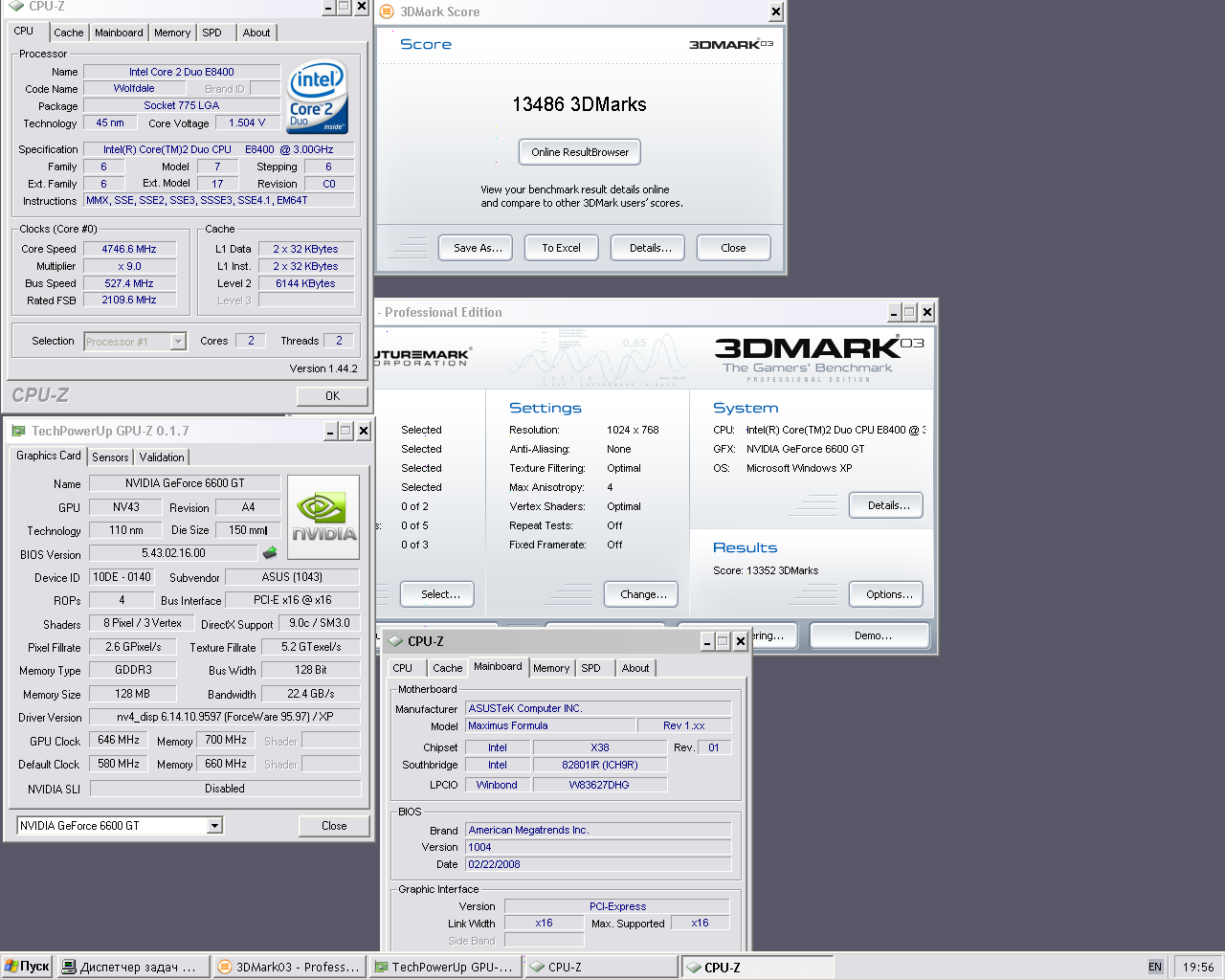Screen dimensions: 1225x980
Task: Click the GPU-Z BIOS Version field
Action: click(173, 553)
